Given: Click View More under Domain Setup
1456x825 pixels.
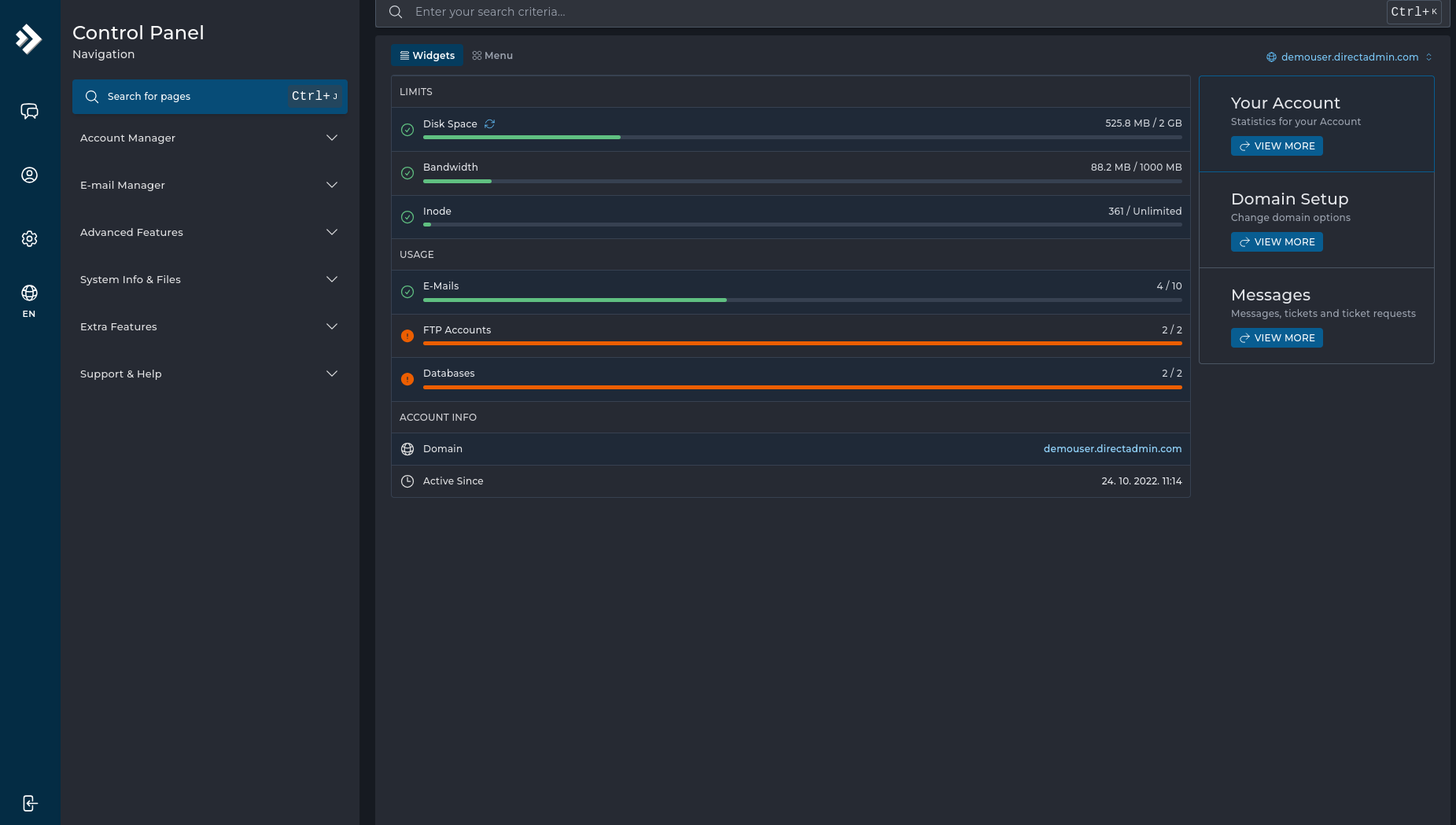Looking at the screenshot, I should (x=1277, y=242).
